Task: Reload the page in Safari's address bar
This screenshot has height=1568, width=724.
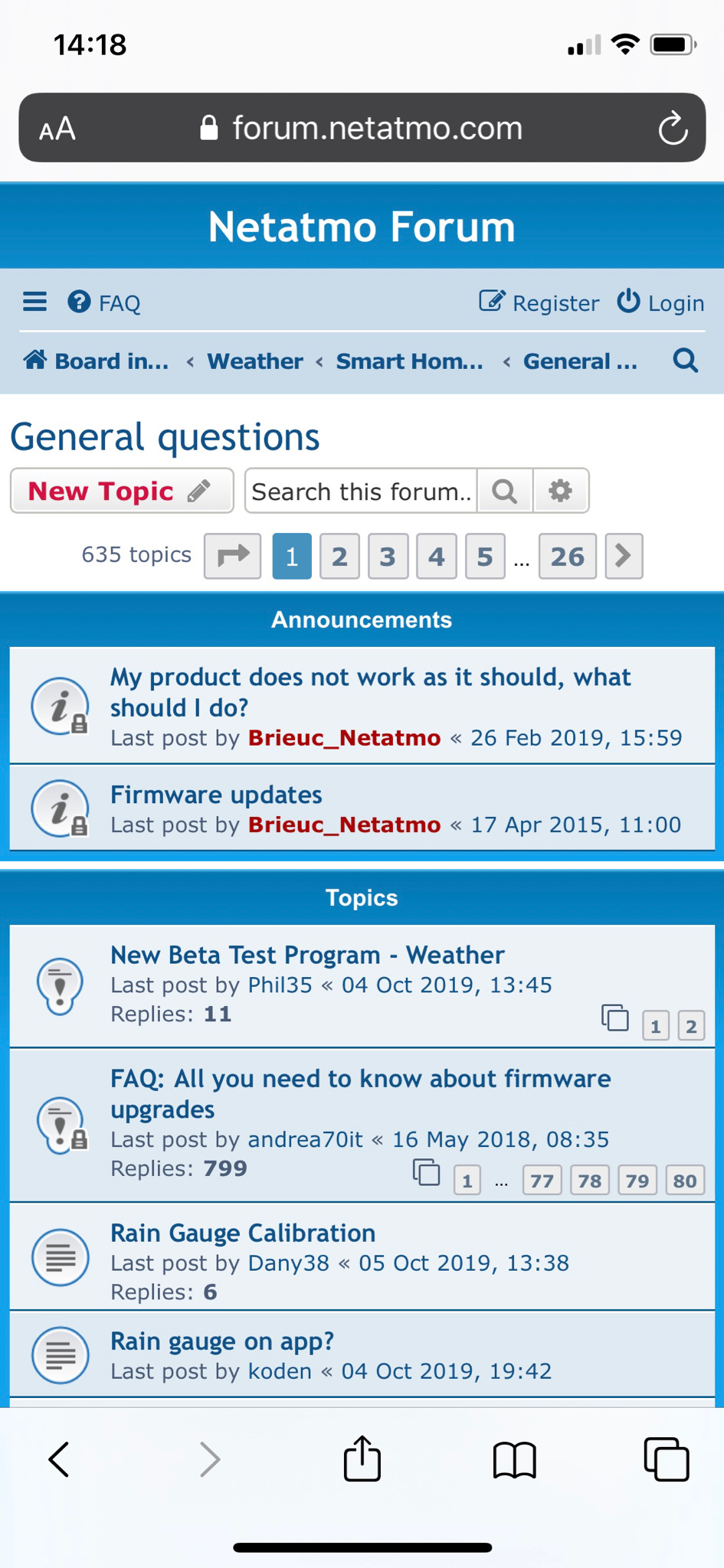Action: (673, 128)
